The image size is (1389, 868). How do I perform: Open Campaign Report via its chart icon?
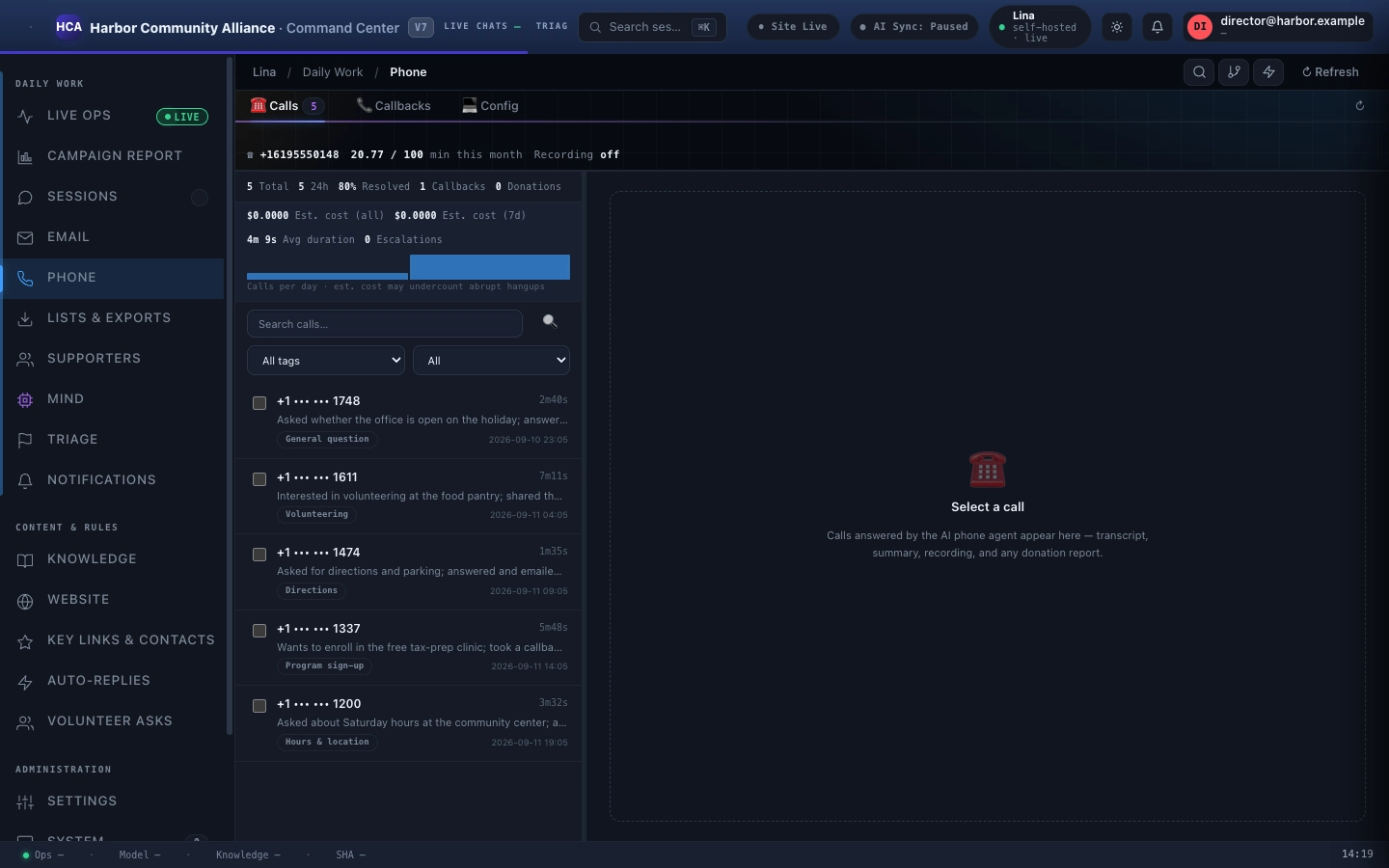point(25,156)
